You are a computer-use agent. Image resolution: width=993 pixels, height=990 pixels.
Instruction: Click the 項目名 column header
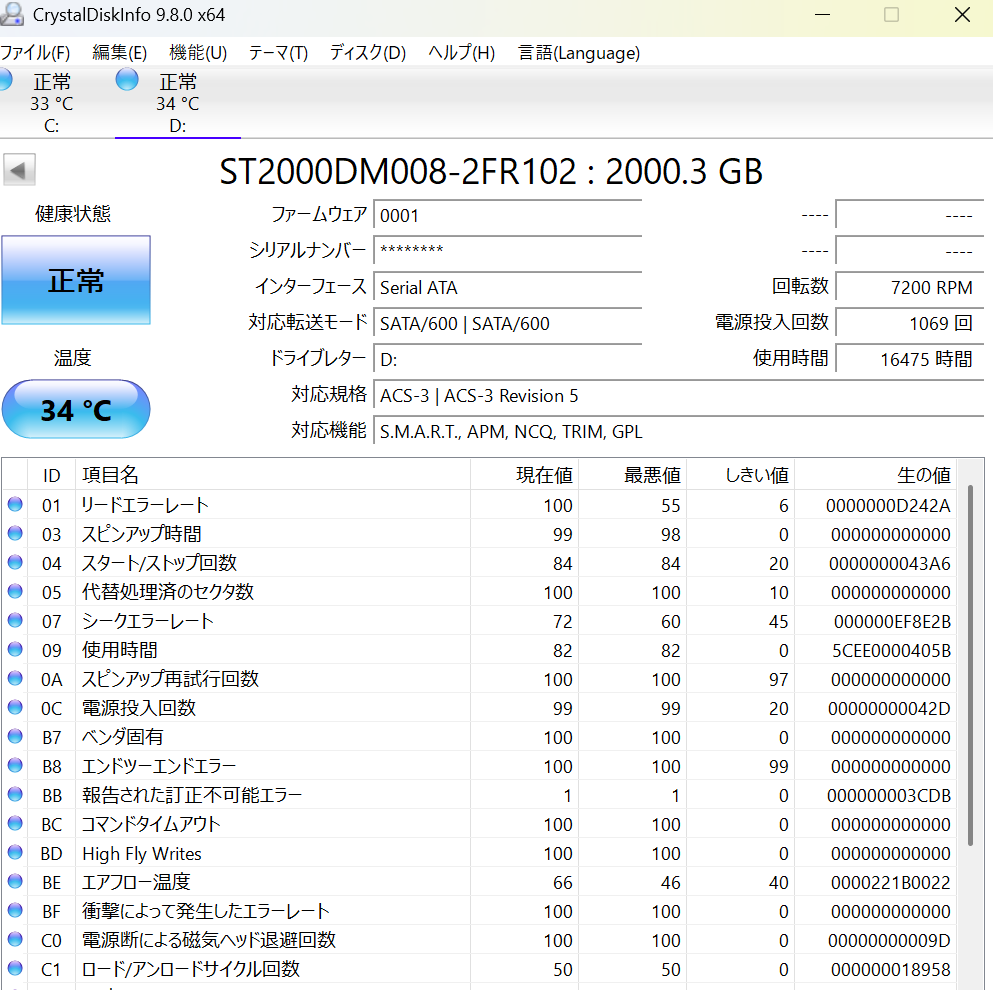tap(273, 475)
